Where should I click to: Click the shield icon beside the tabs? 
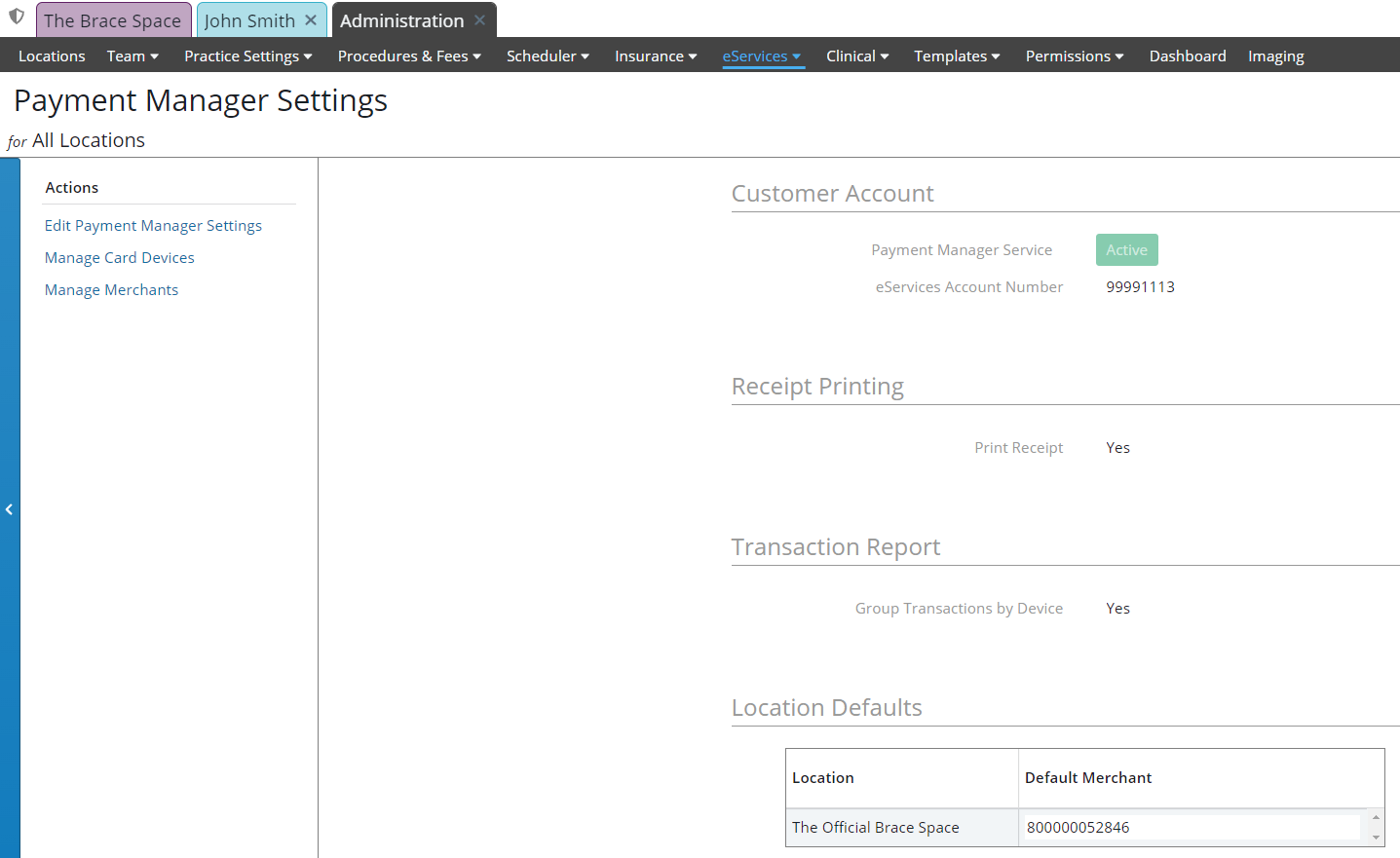17,17
